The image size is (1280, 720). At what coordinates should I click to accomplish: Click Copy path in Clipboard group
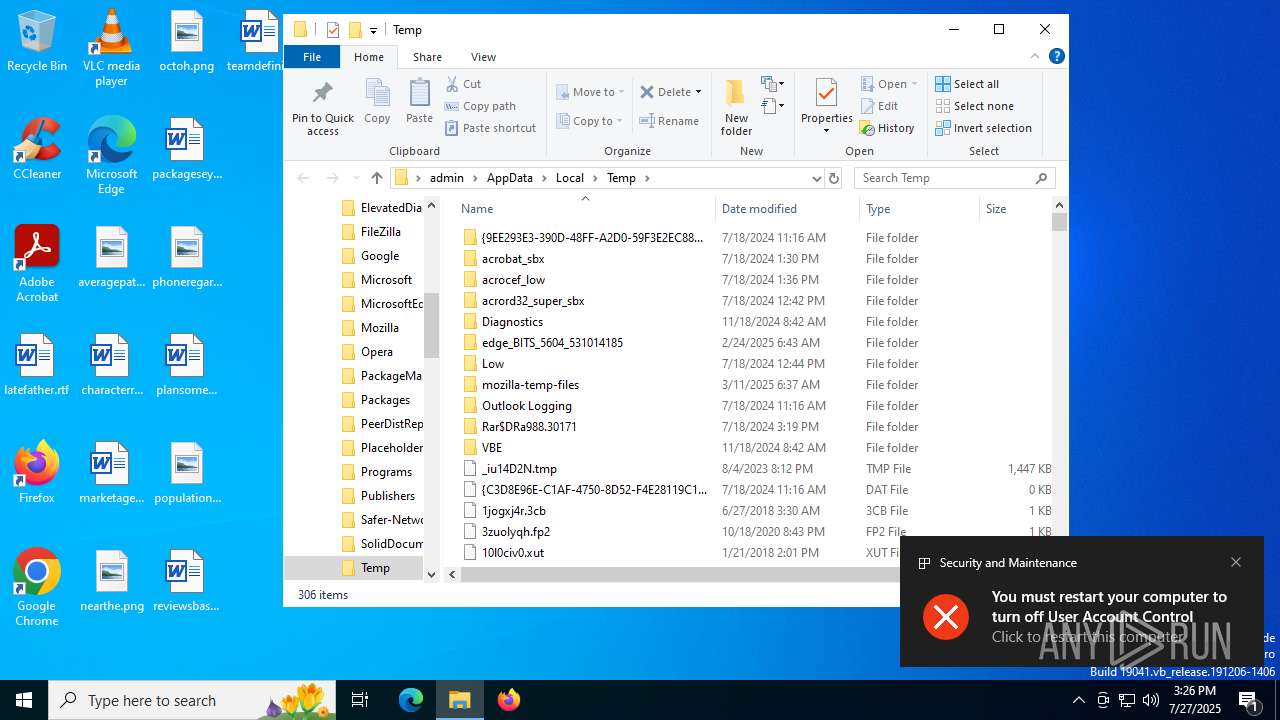coord(480,106)
